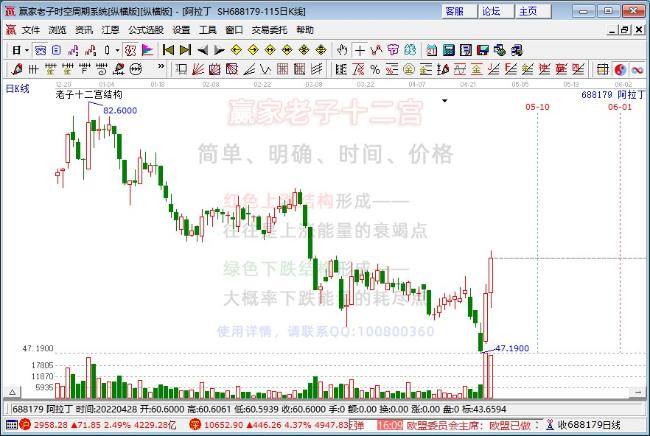Click the 收688179日线 status text

click(589, 425)
